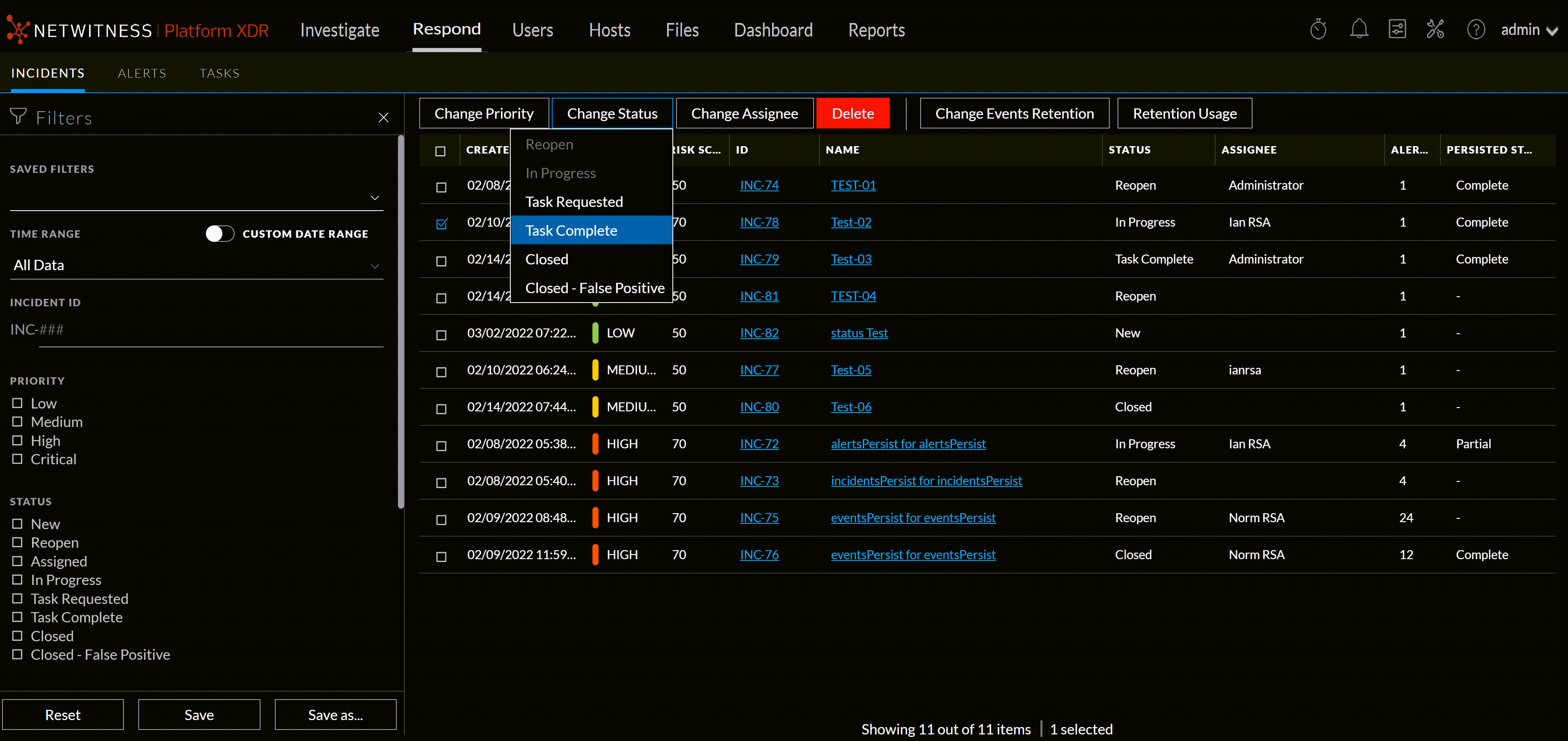Select Closed from the Change Status menu

[546, 259]
